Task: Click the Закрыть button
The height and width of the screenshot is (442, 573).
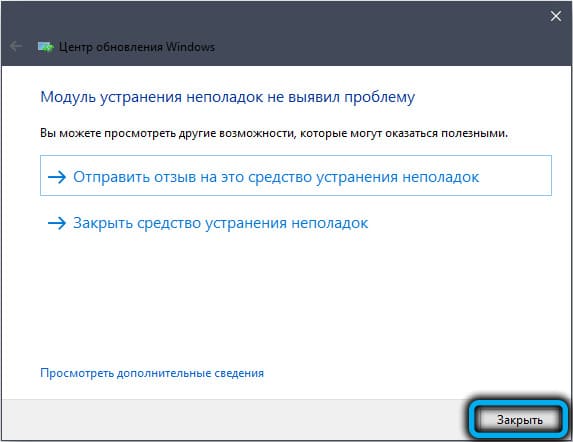Action: point(520,420)
